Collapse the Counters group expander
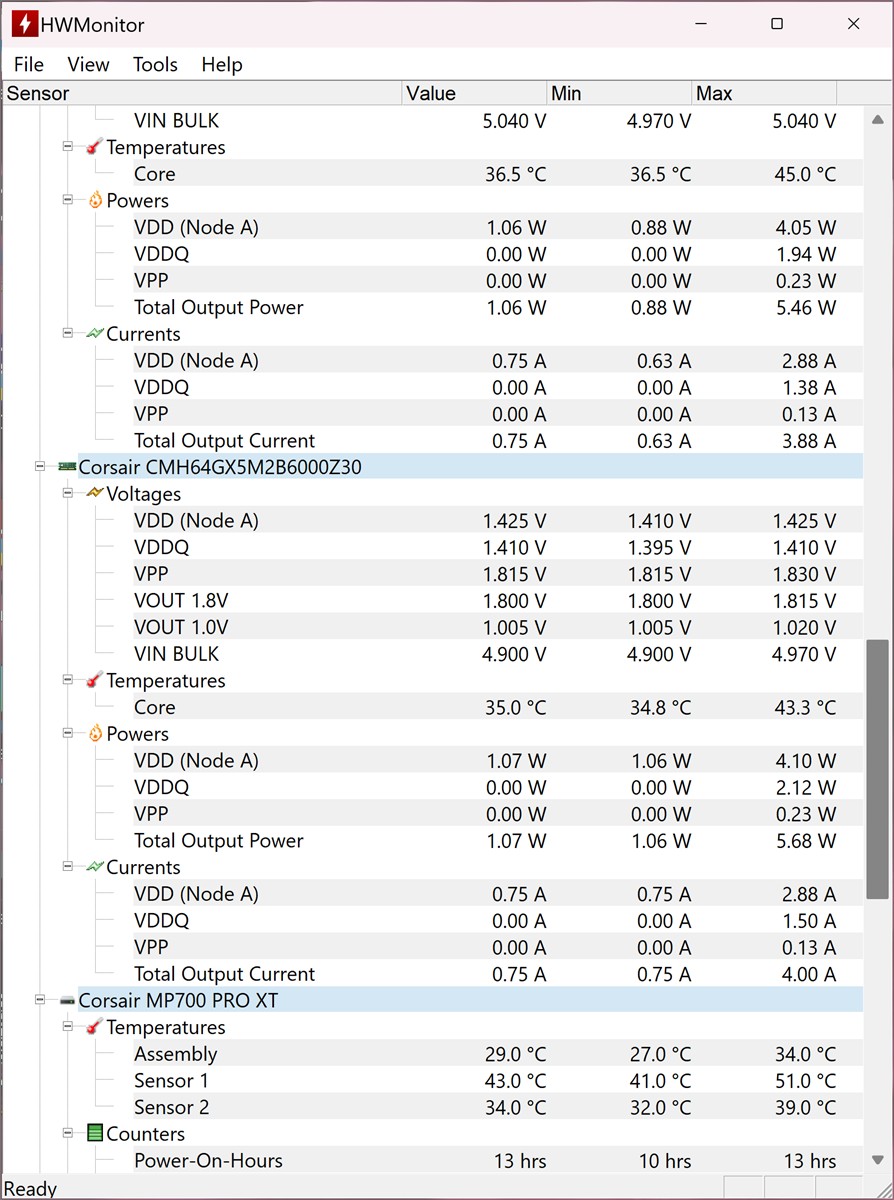This screenshot has height=1200, width=894. tap(68, 1134)
